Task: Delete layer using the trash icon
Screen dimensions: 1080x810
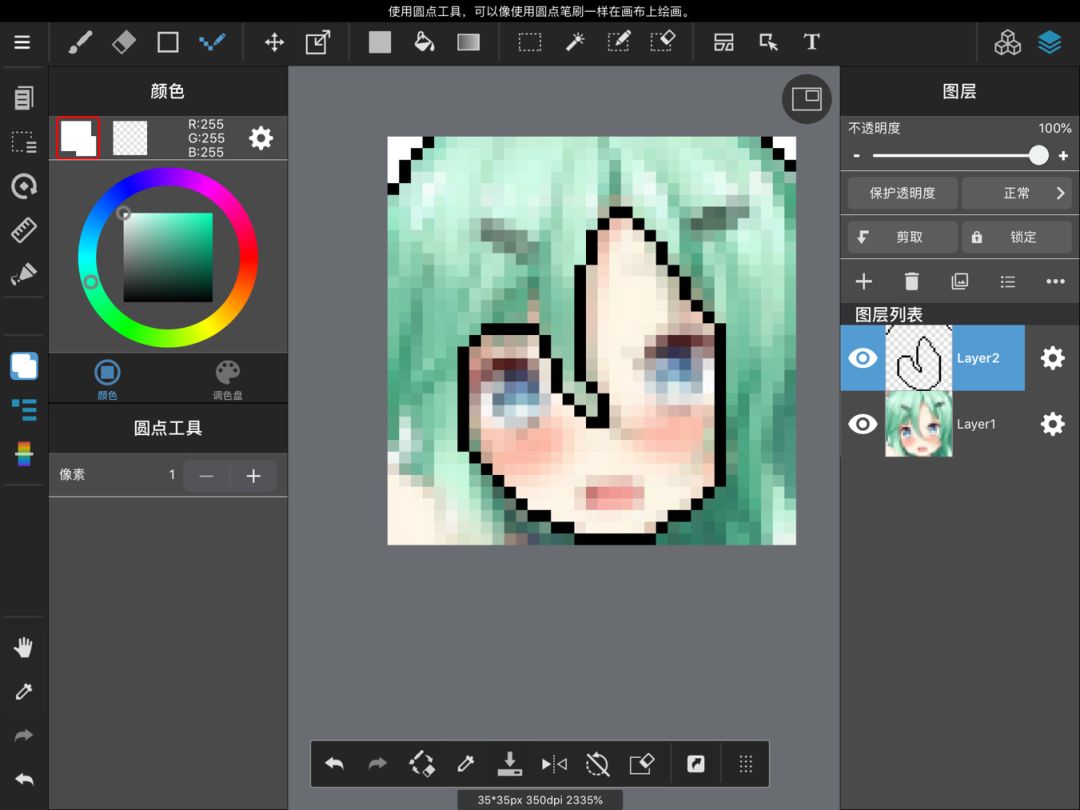Action: click(x=911, y=282)
